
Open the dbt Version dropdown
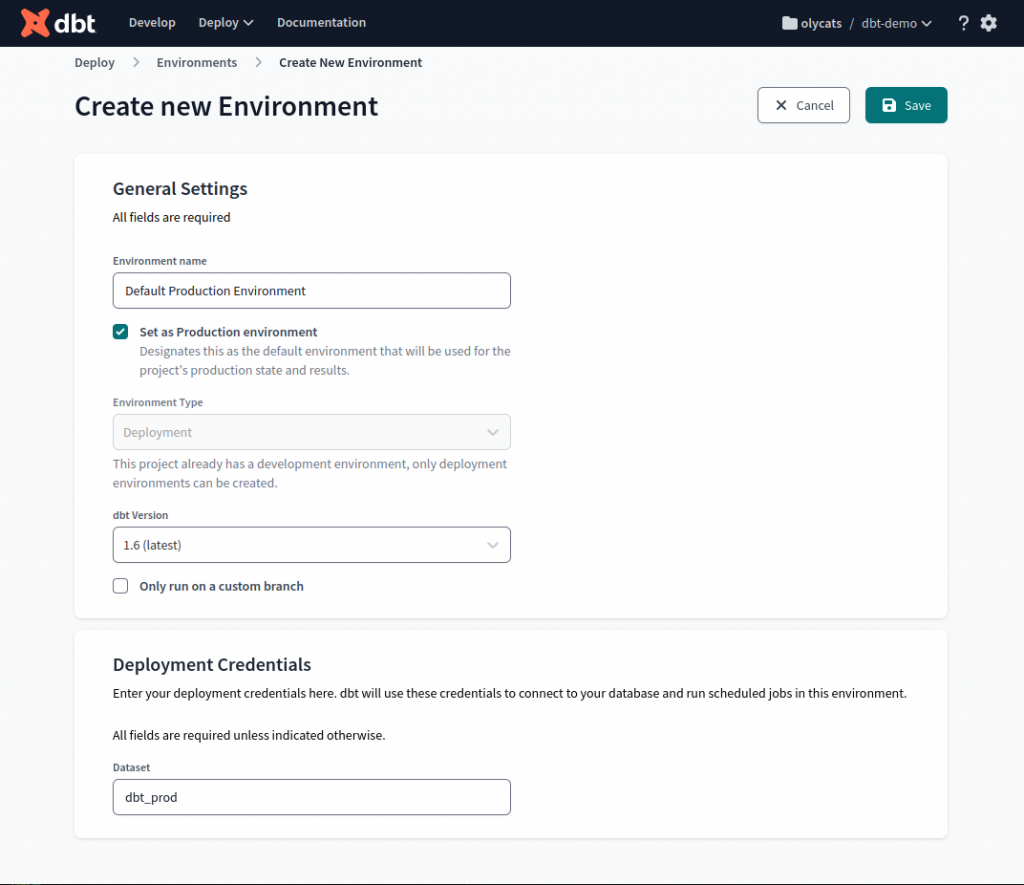click(311, 545)
